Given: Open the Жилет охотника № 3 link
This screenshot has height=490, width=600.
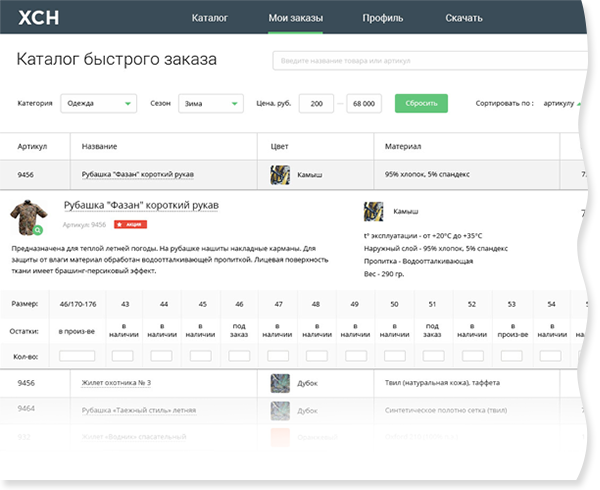Looking at the screenshot, I should [116, 383].
